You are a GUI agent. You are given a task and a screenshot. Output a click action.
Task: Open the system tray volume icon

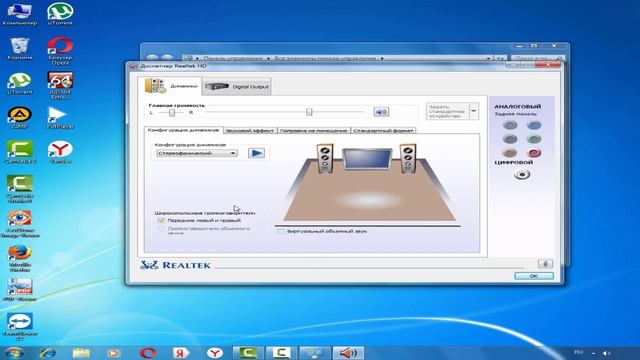[607, 353]
